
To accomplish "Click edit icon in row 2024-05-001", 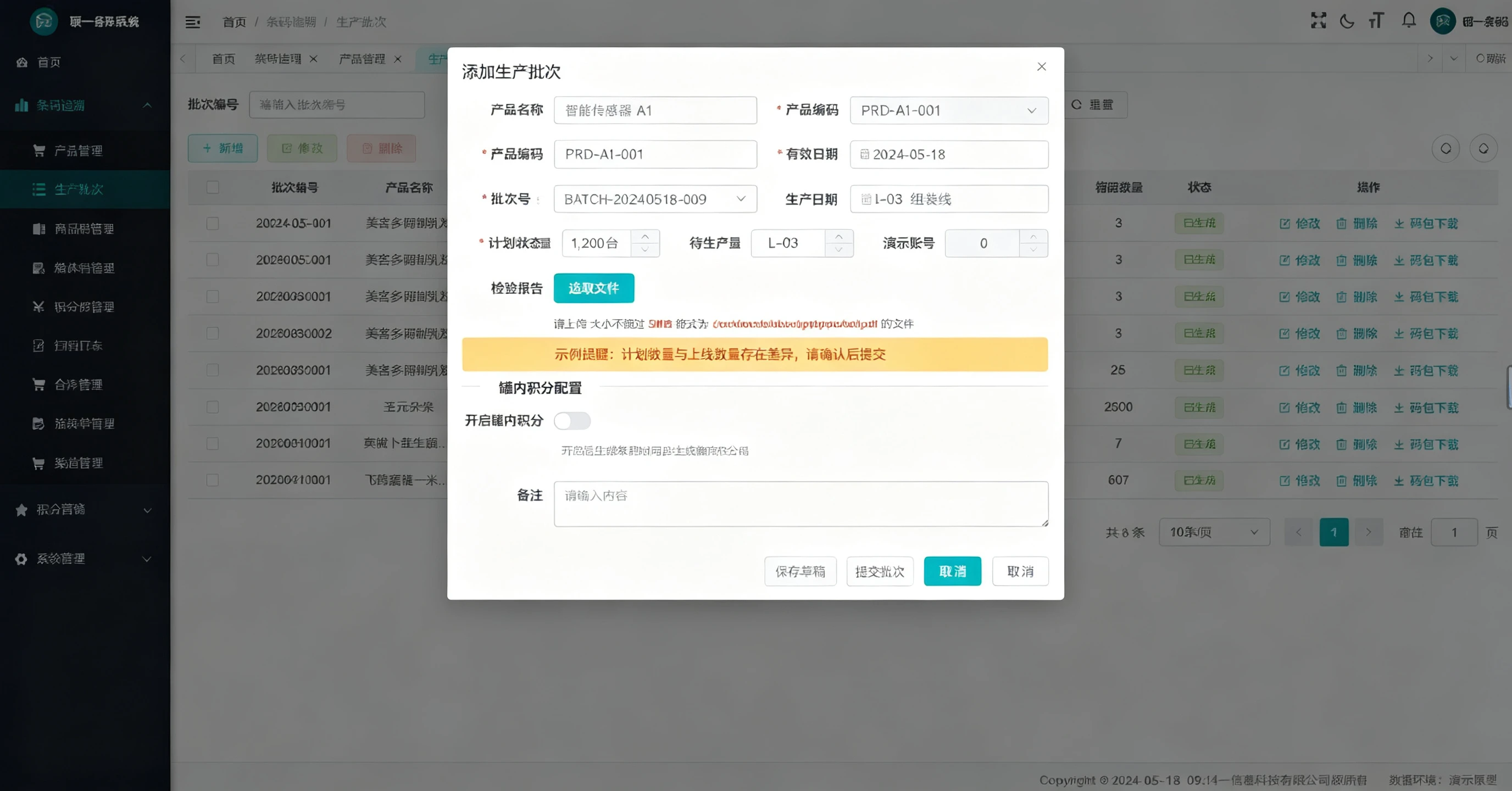I will point(1284,224).
